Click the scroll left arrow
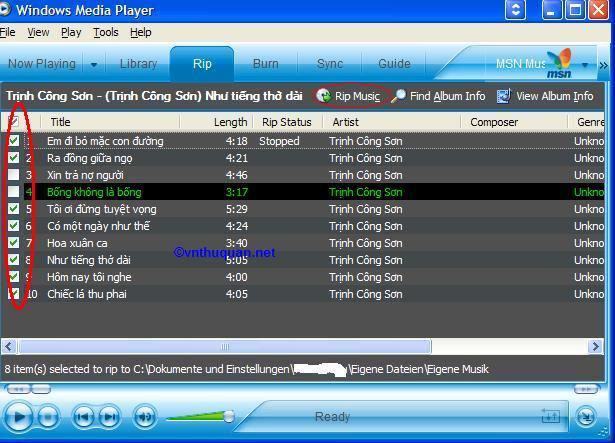The image size is (615, 443). [9, 346]
